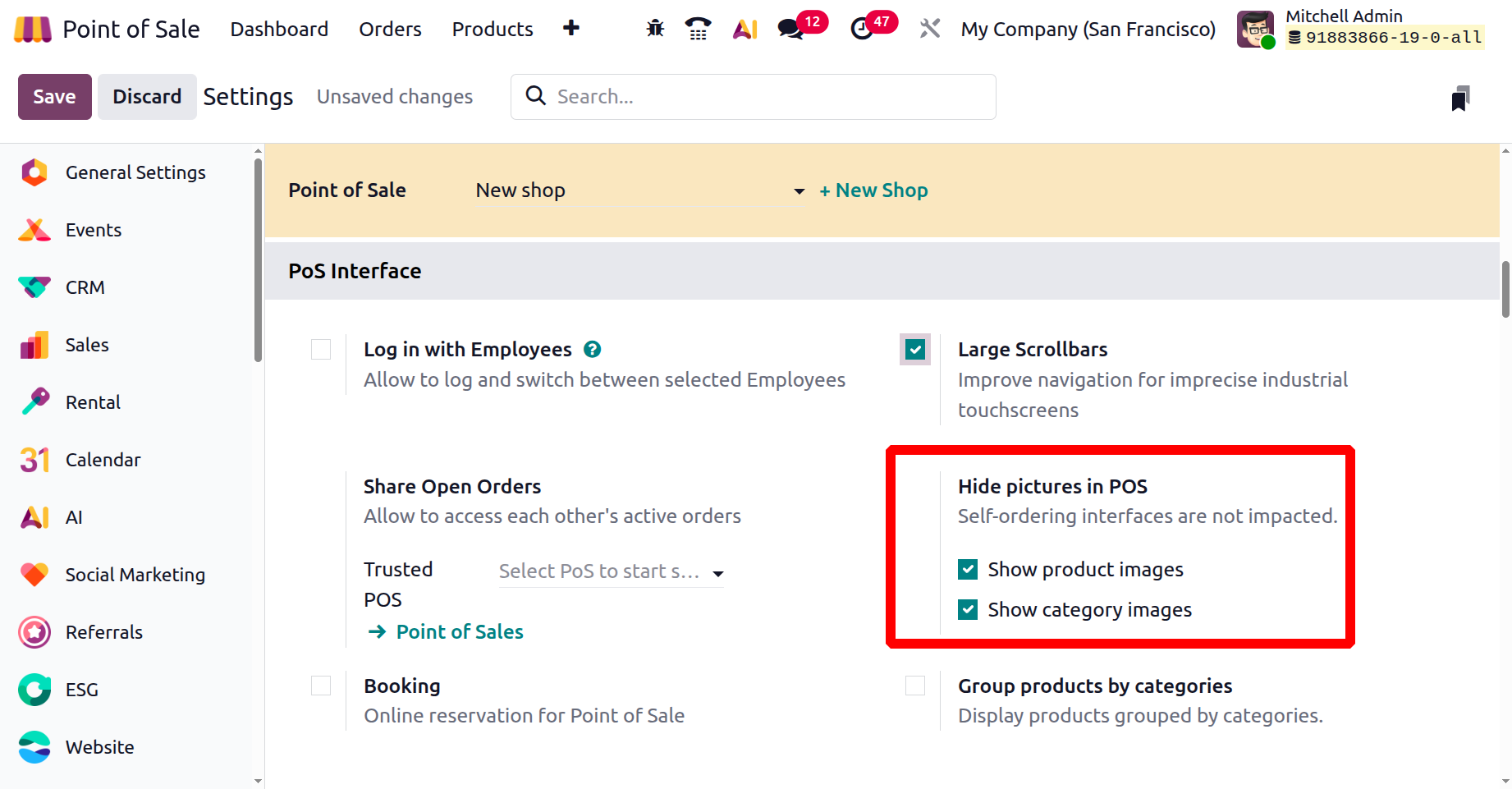Open the Products menu
1512x789 pixels.
(493, 30)
